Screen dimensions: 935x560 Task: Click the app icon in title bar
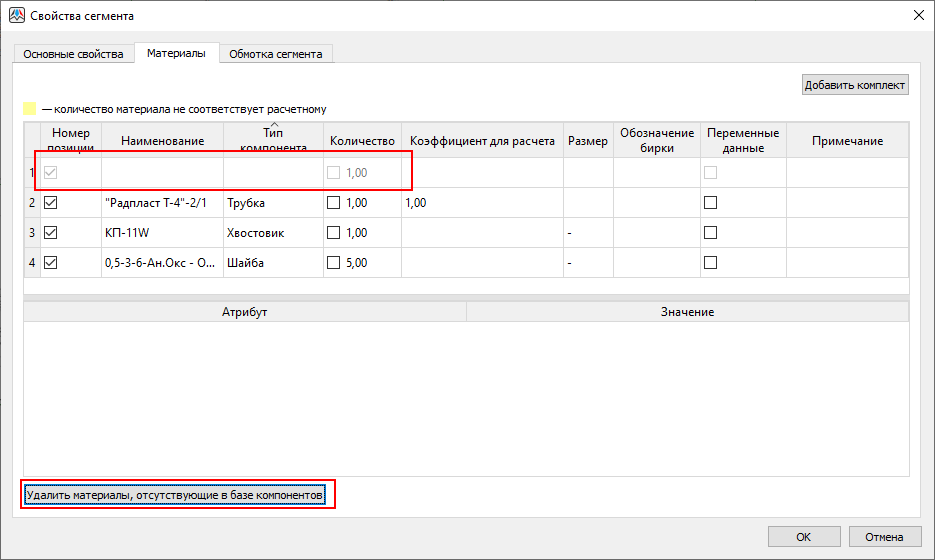16,16
